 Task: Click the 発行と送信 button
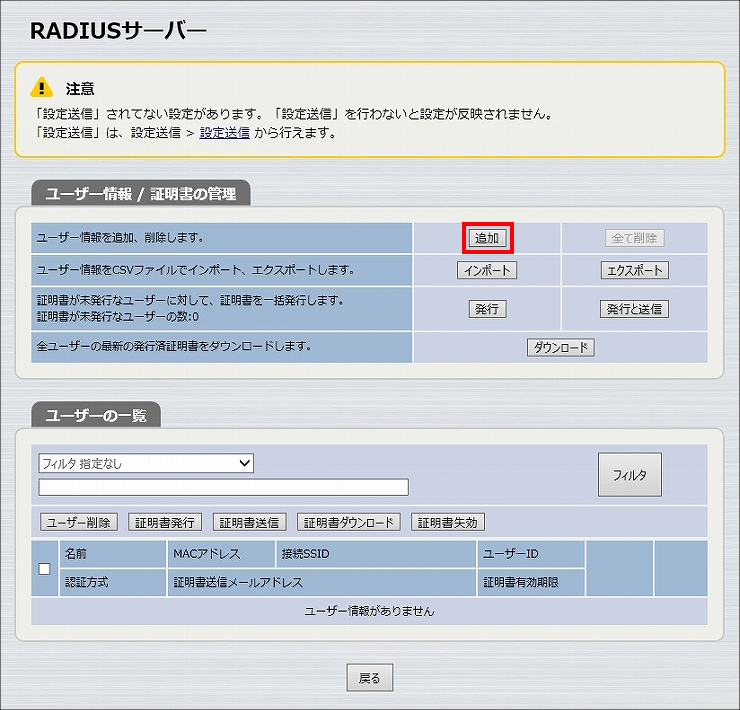[634, 309]
